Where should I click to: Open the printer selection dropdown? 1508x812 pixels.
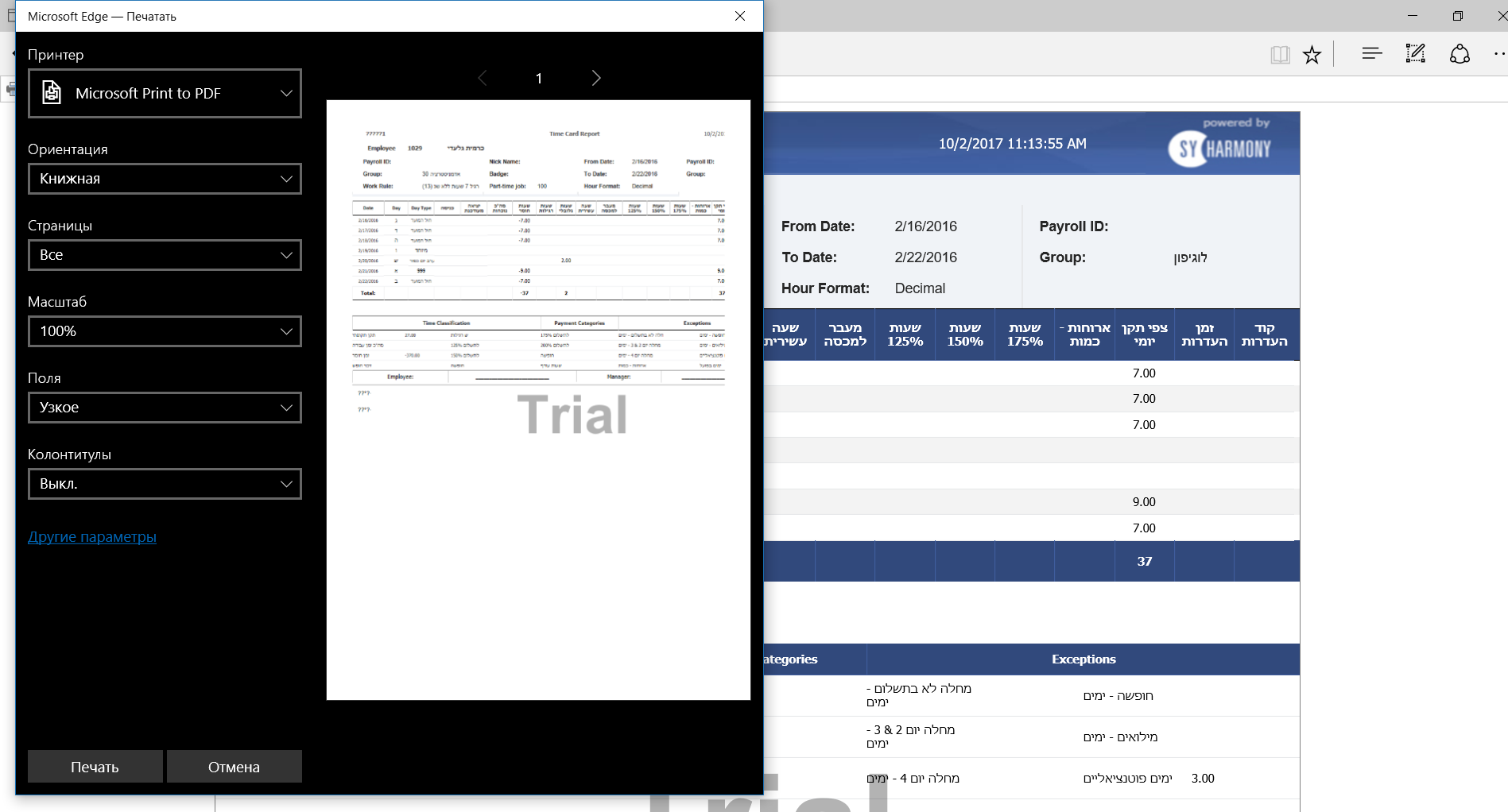click(x=165, y=93)
